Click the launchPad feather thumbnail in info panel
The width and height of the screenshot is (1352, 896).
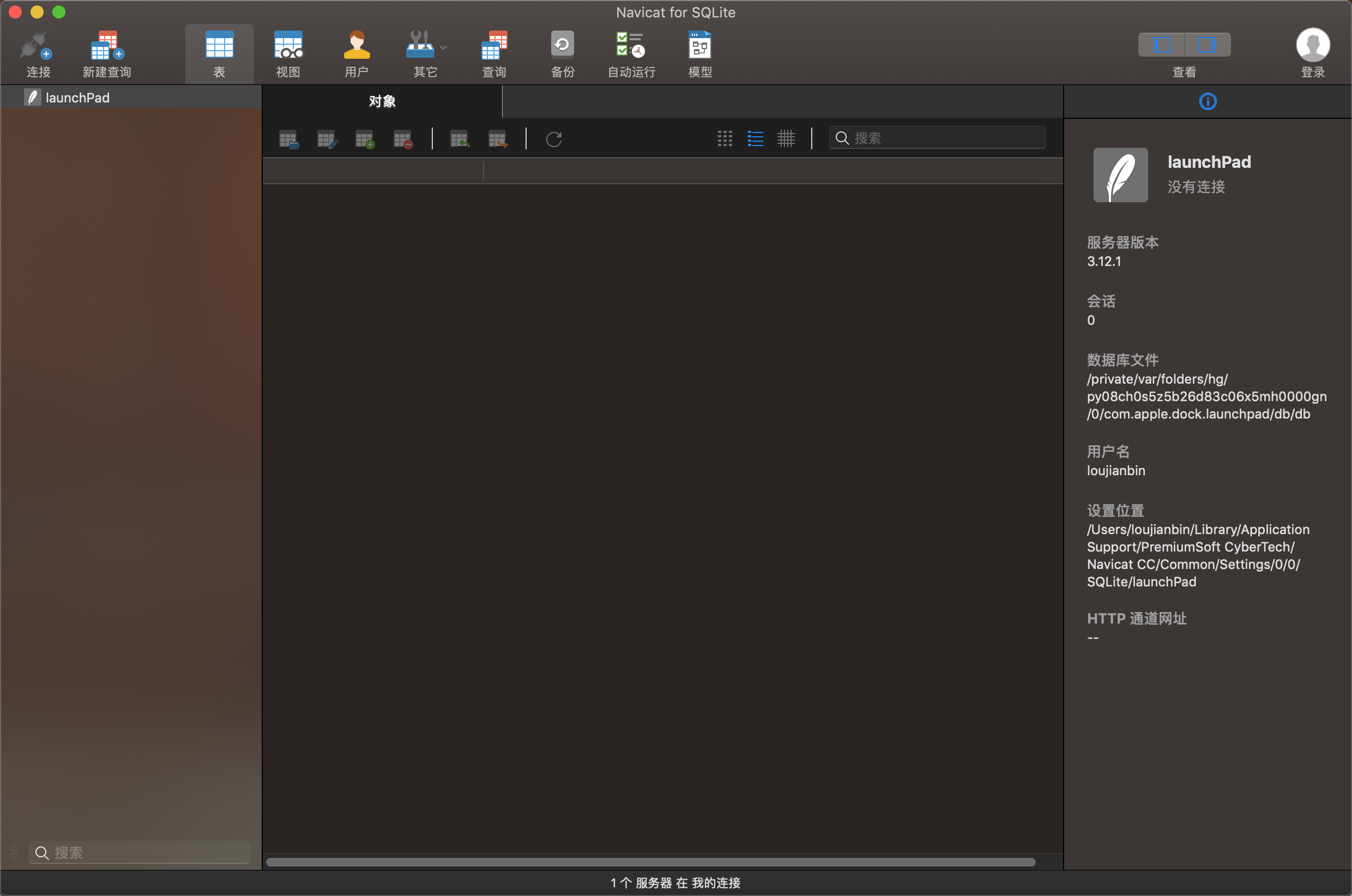click(1120, 175)
